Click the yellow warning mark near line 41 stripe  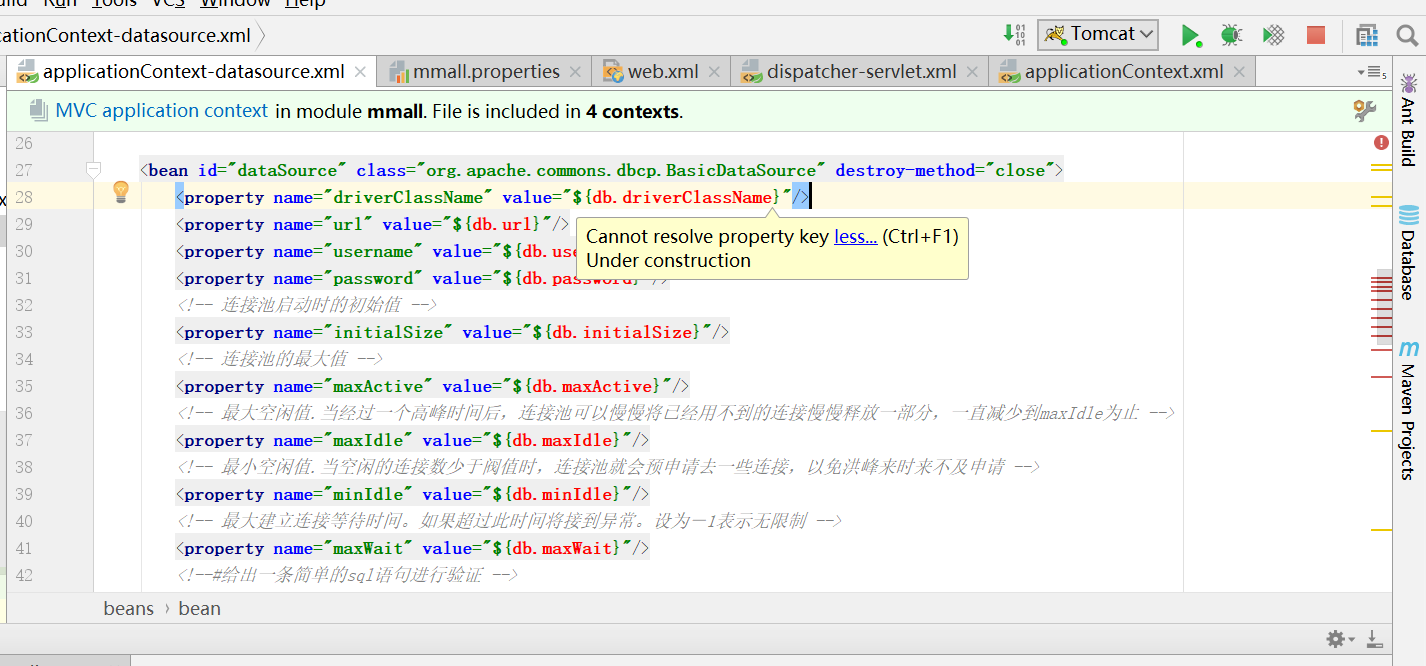[1381, 529]
